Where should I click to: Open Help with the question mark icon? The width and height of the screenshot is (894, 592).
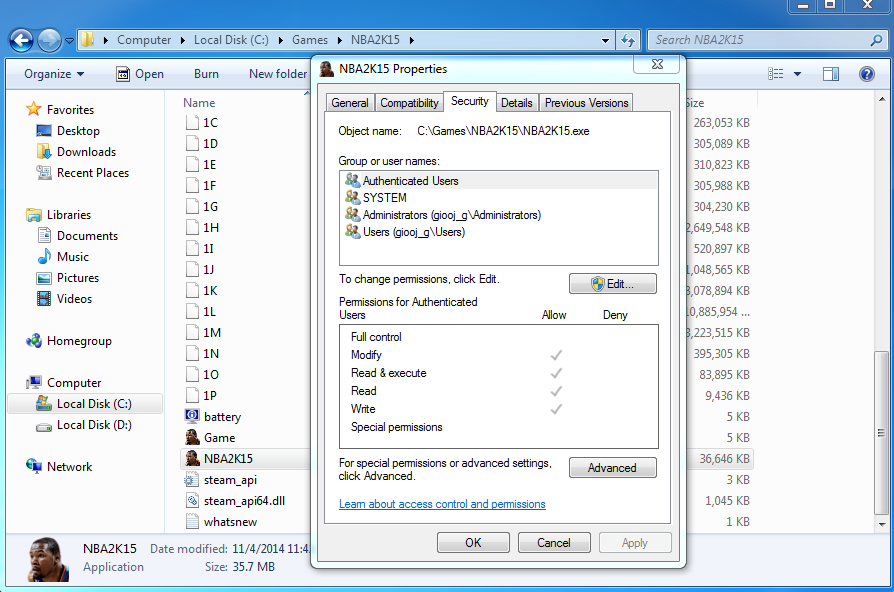867,74
